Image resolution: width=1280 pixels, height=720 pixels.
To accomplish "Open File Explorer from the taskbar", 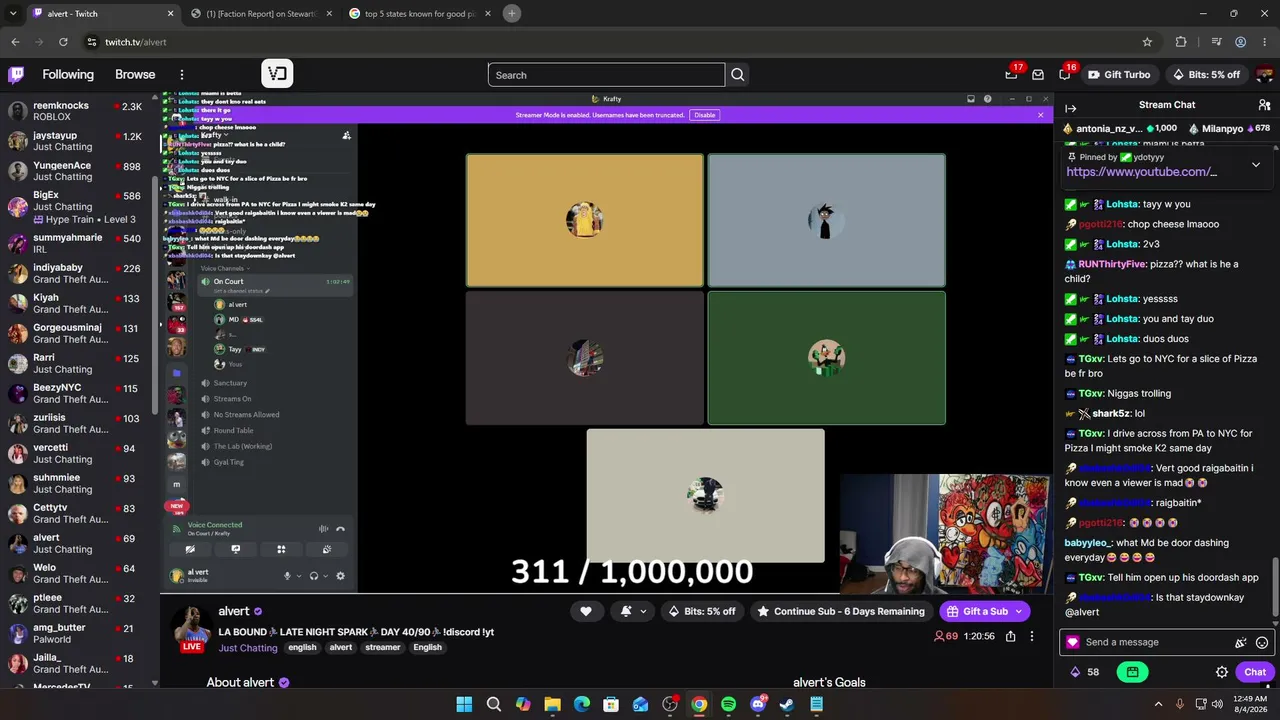I will [552, 704].
